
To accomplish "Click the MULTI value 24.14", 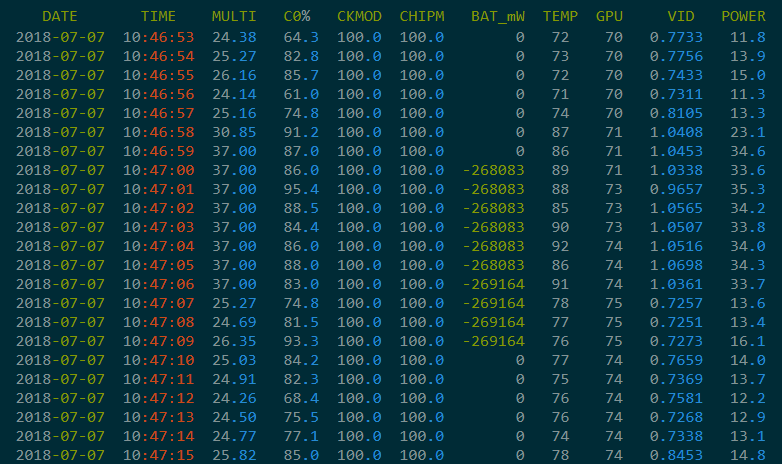I will (x=234, y=94).
